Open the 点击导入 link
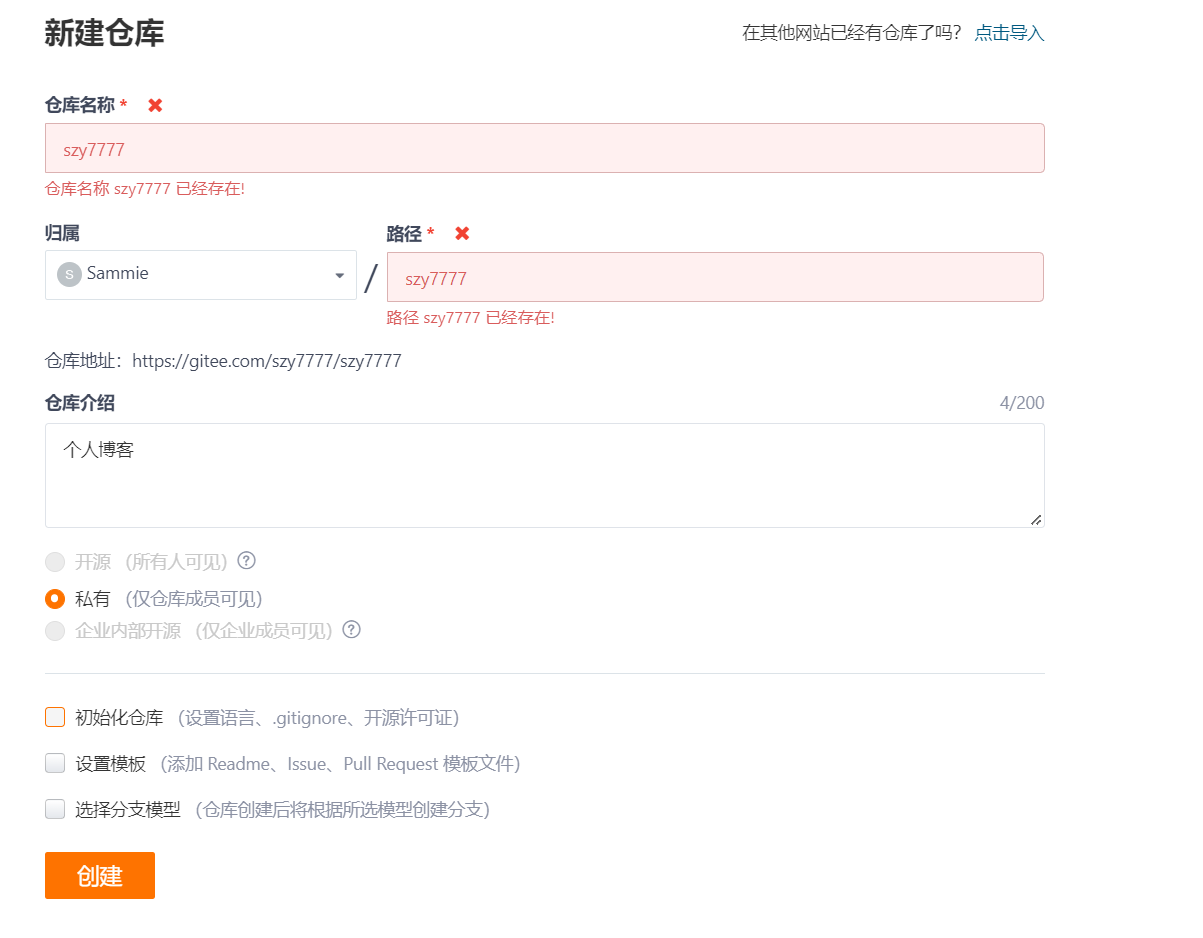The width and height of the screenshot is (1203, 938). pos(1009,33)
